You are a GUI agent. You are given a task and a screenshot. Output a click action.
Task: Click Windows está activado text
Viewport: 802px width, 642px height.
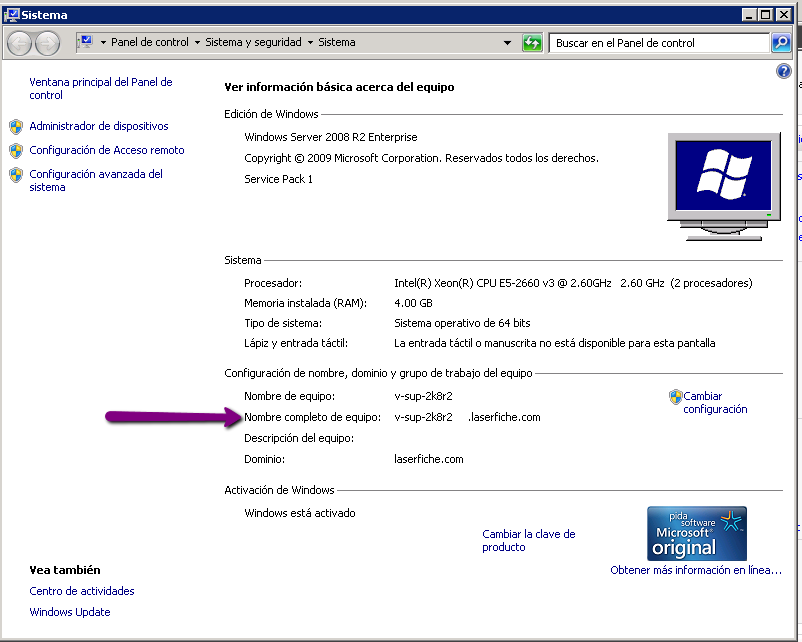point(300,513)
